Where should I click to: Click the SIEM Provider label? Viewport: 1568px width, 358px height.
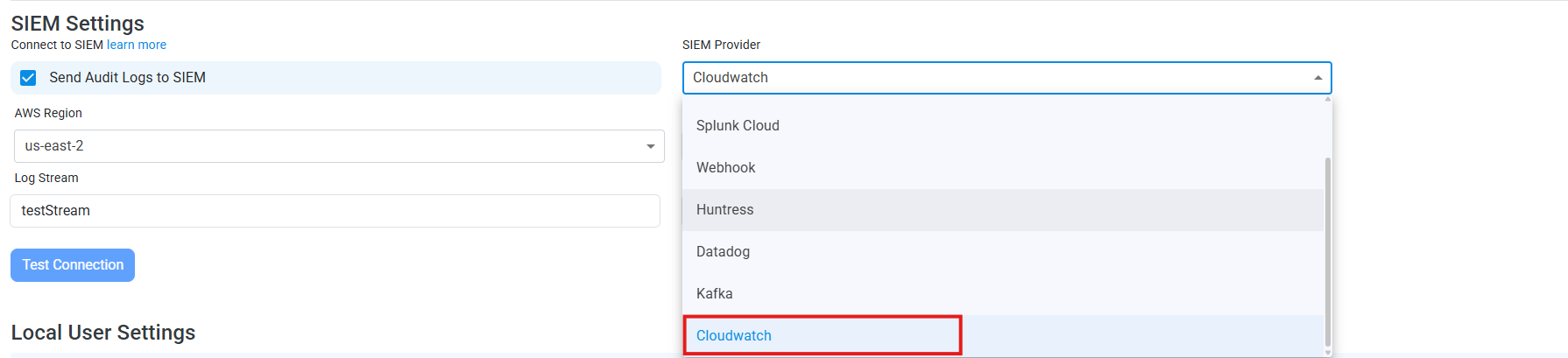(721, 45)
